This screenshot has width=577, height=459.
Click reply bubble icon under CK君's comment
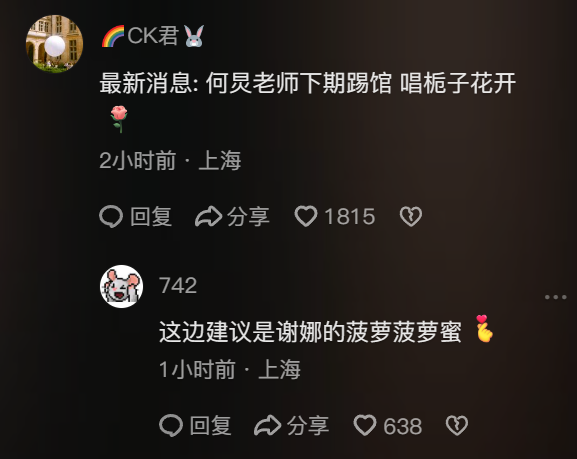coord(111,216)
